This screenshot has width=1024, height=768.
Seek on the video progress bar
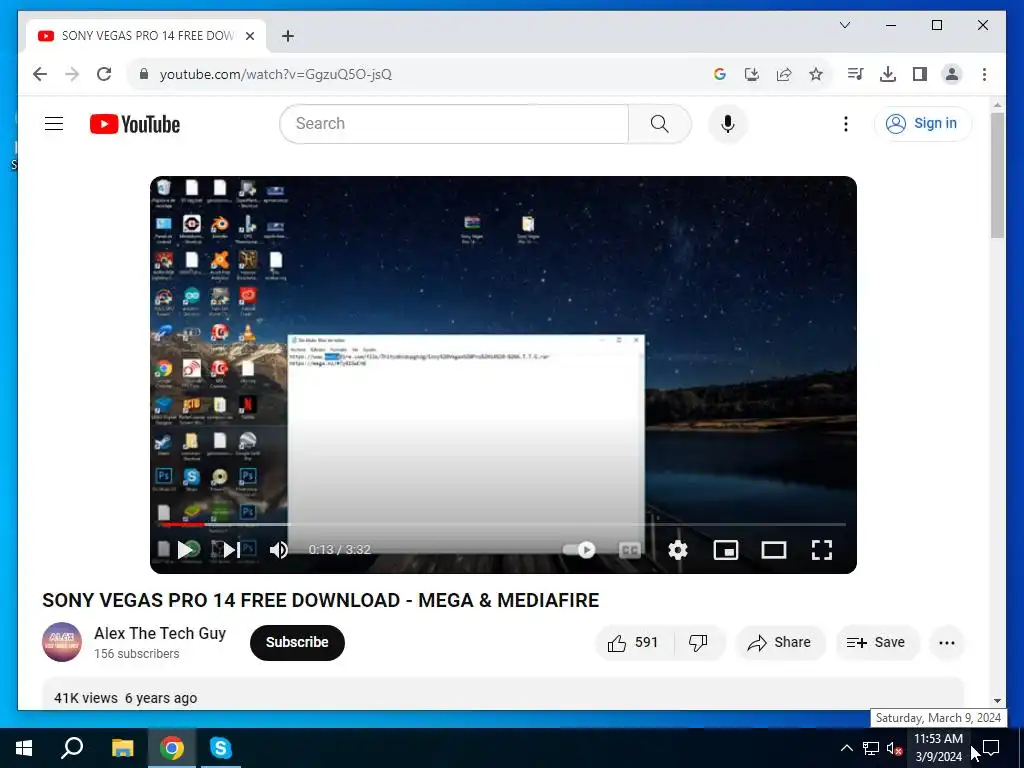click(504, 524)
